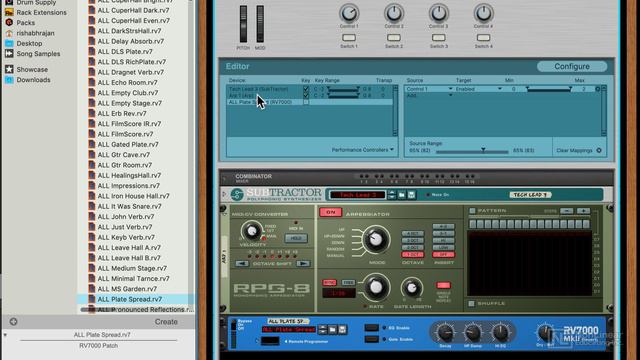This screenshot has width=640, height=360.
Task: Turn the RV7000 Decay knob
Action: point(445,333)
